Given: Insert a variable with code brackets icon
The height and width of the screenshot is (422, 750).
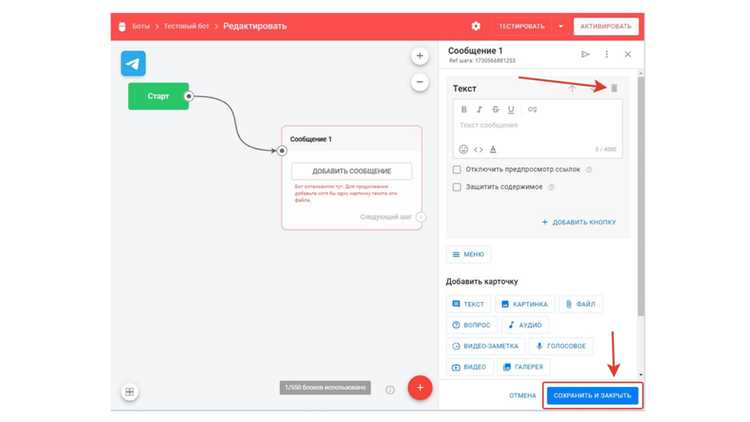Looking at the screenshot, I should (x=478, y=150).
